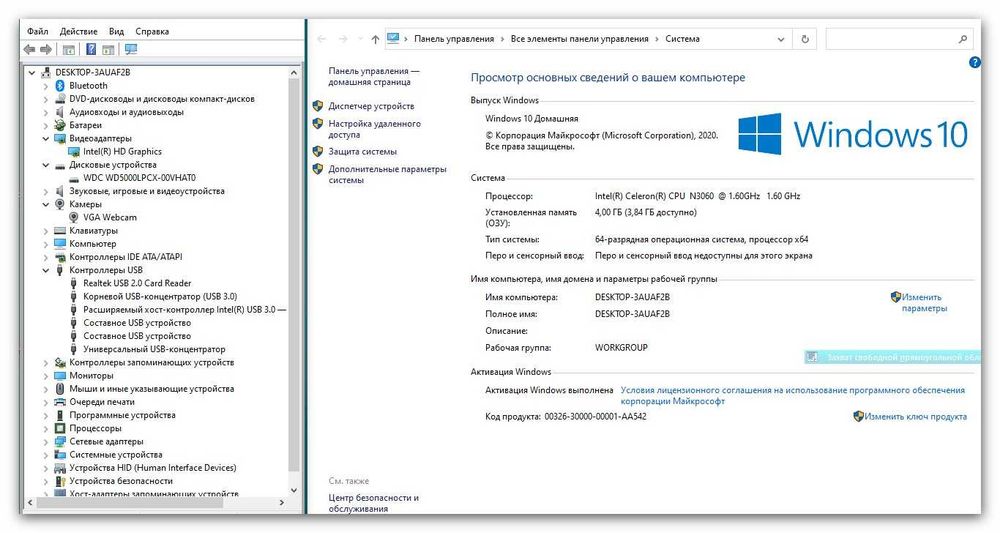Image resolution: width=1000 pixels, height=533 pixels.
Task: Select DVD-дисководы и дисководы компакт-дисков
Action: click(x=162, y=99)
